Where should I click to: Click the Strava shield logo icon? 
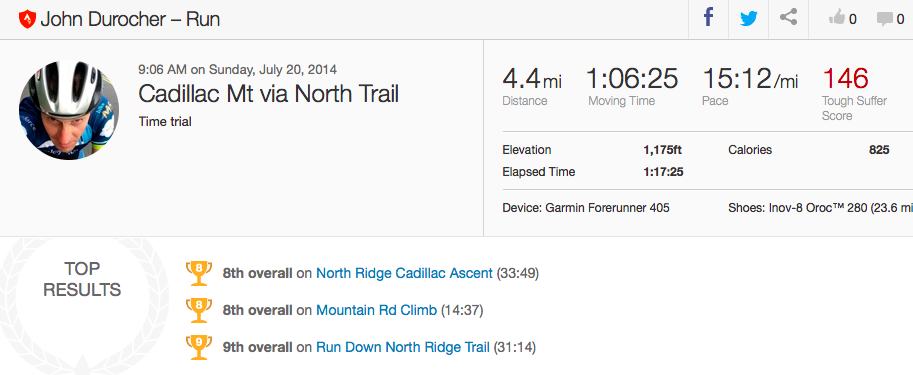(27, 20)
